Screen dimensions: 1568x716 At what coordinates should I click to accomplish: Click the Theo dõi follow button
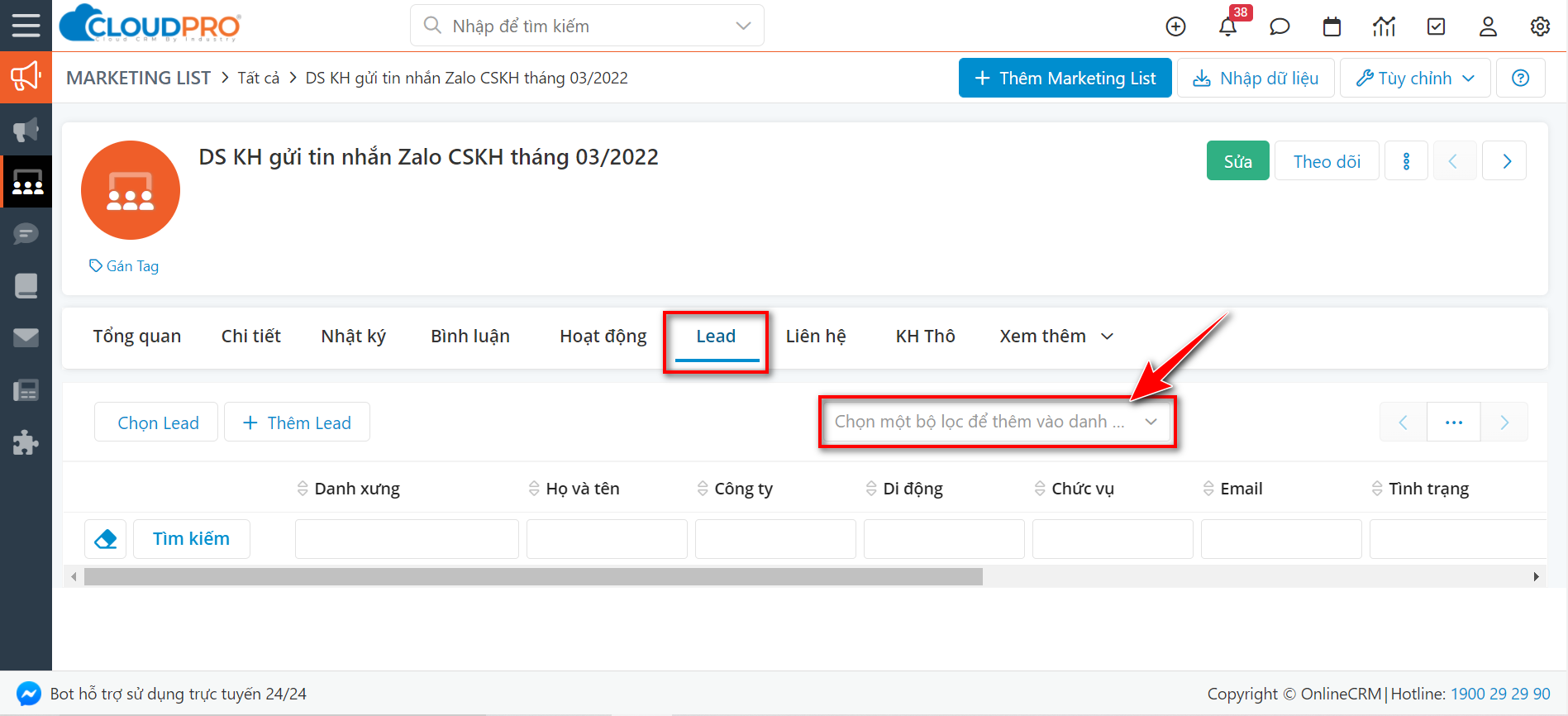click(x=1327, y=160)
